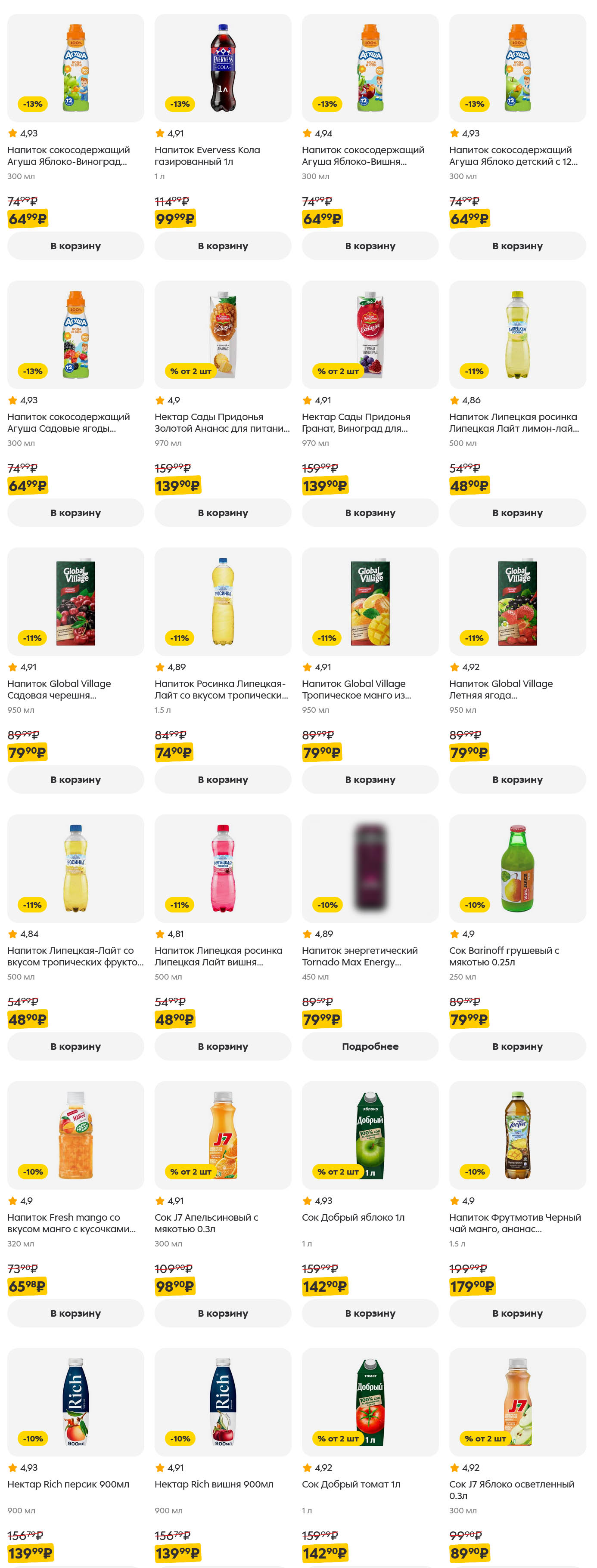Click the star icon for Evervess Кола rating
Screen dimensions: 597x1568
point(160,133)
